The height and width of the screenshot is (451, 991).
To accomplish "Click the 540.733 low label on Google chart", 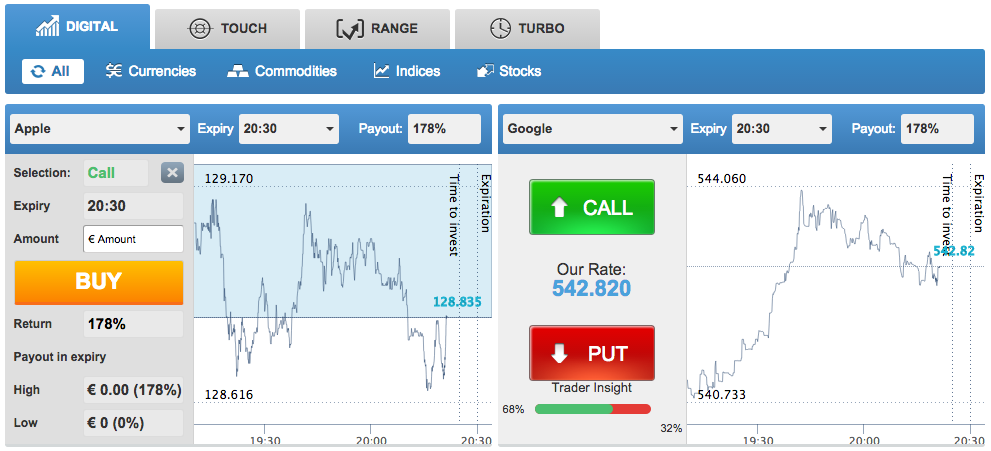I will (x=722, y=395).
